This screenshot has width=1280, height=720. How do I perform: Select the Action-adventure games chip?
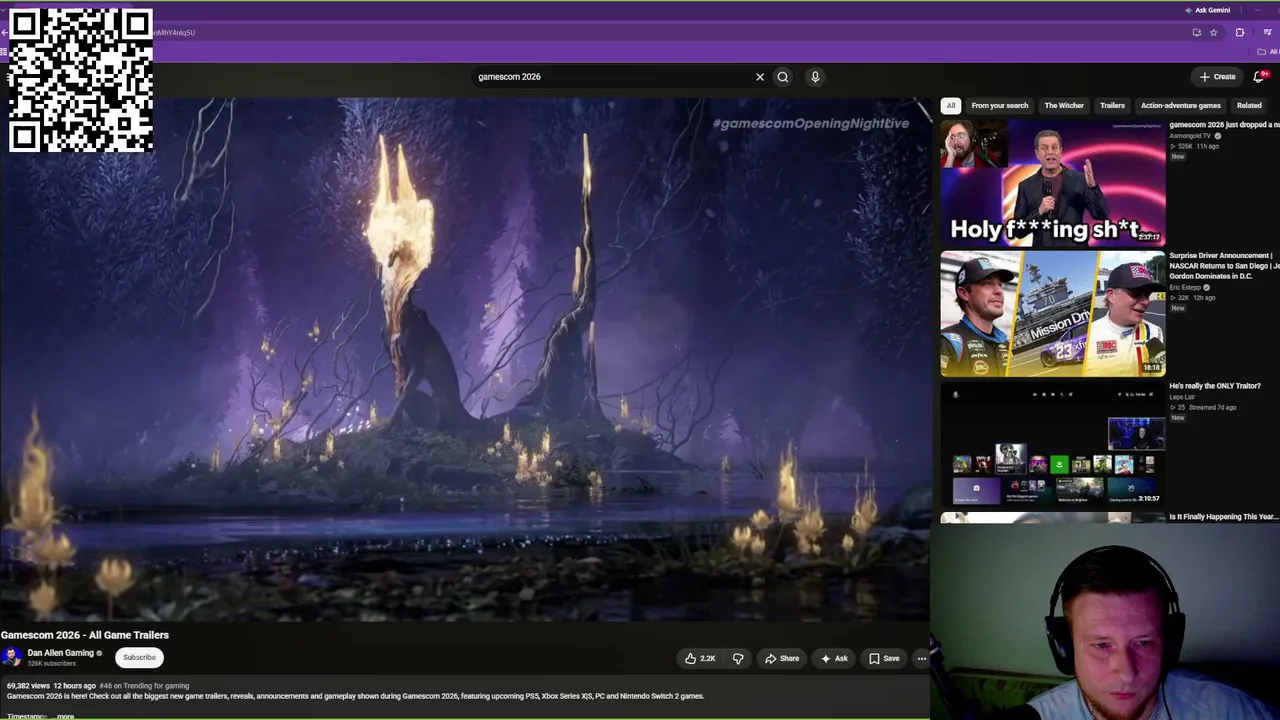[1181, 105]
